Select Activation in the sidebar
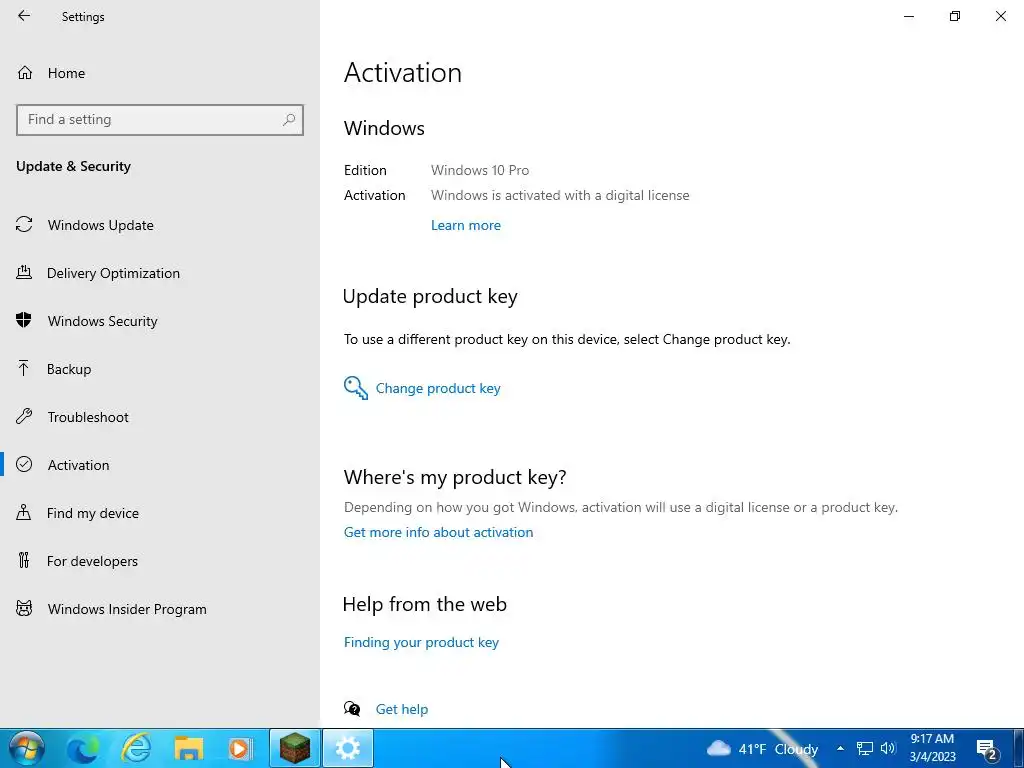 tap(160, 465)
